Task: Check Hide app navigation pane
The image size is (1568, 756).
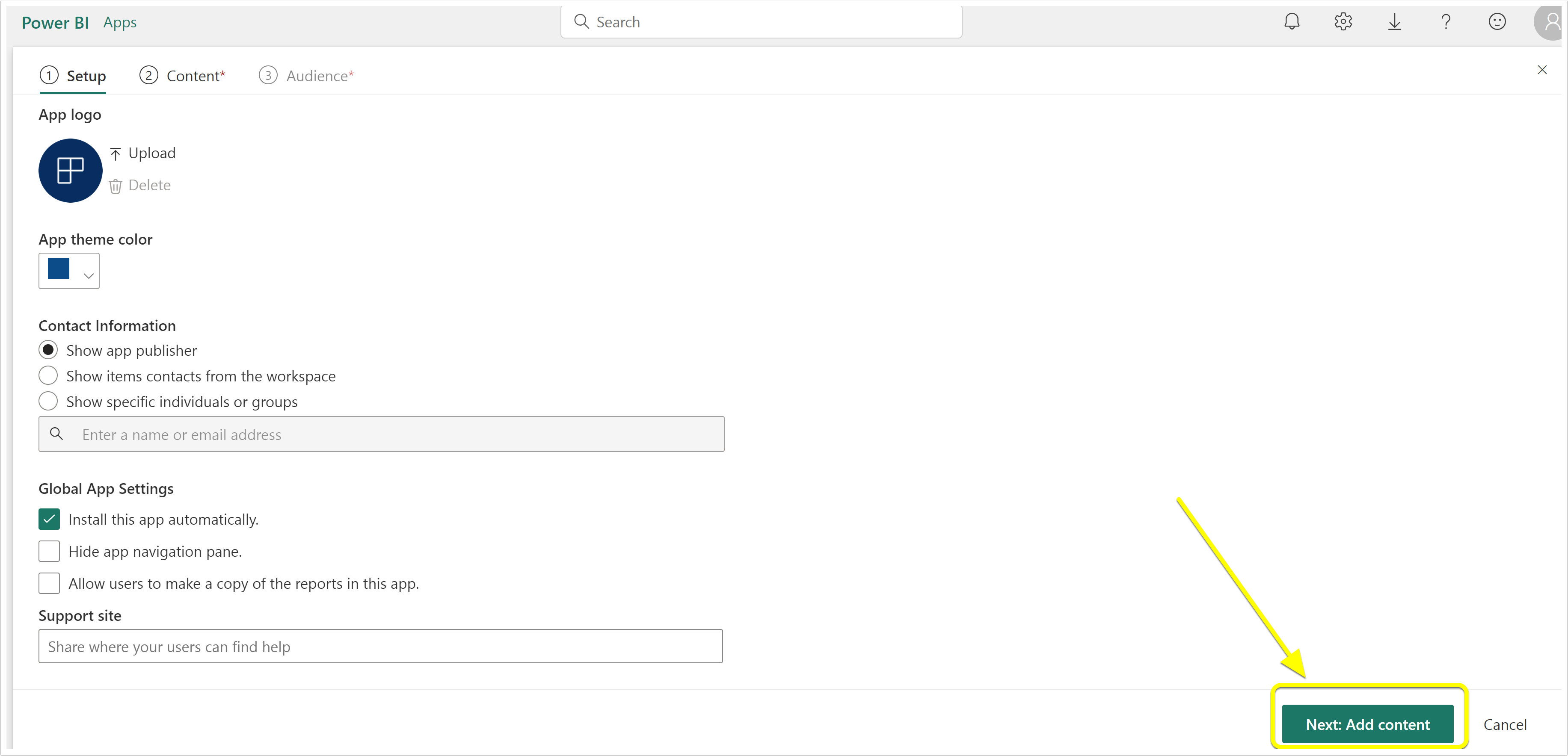Action: point(49,551)
